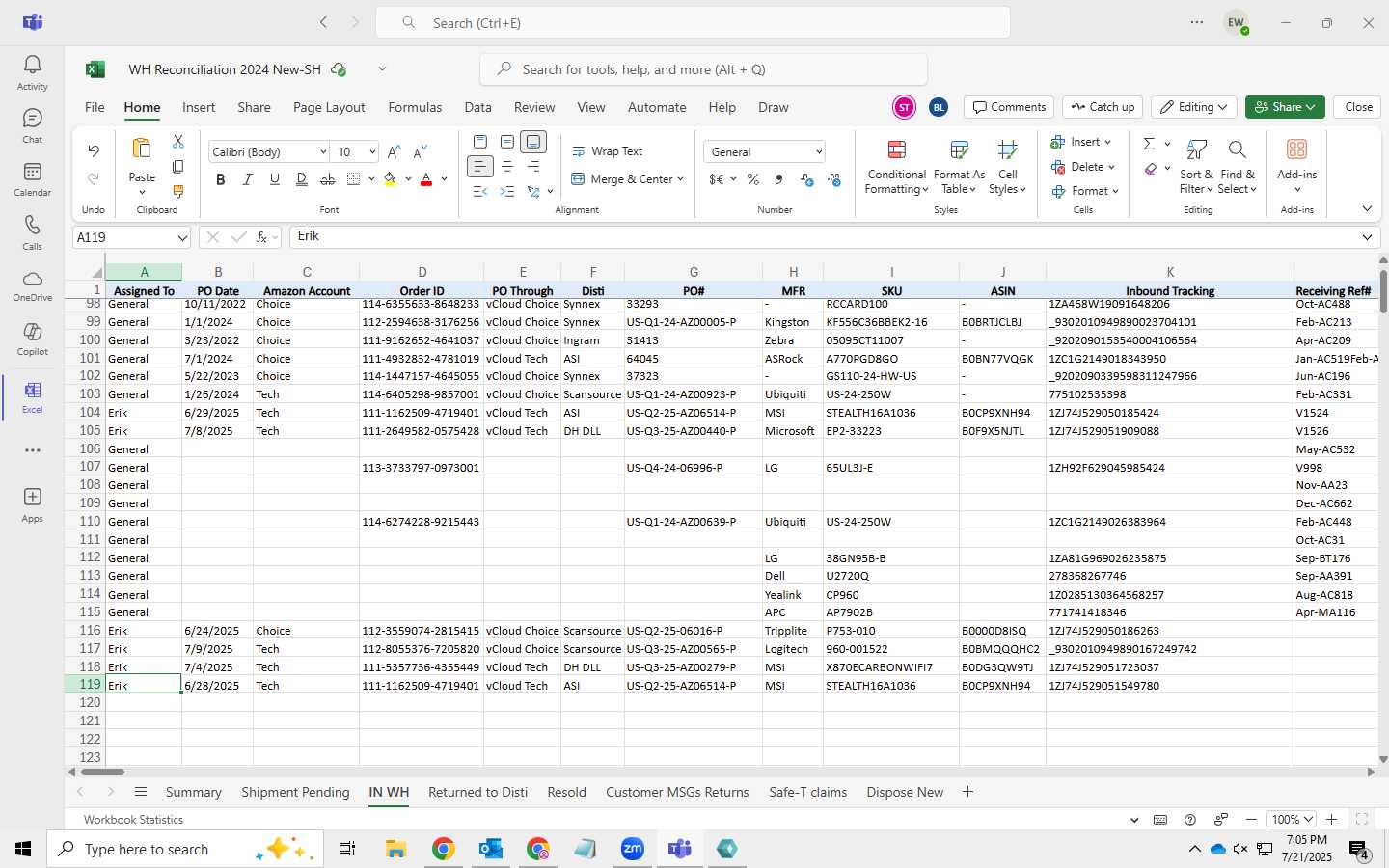Click the Increase Decimal icon
The height and width of the screenshot is (868, 1389).
point(807,179)
